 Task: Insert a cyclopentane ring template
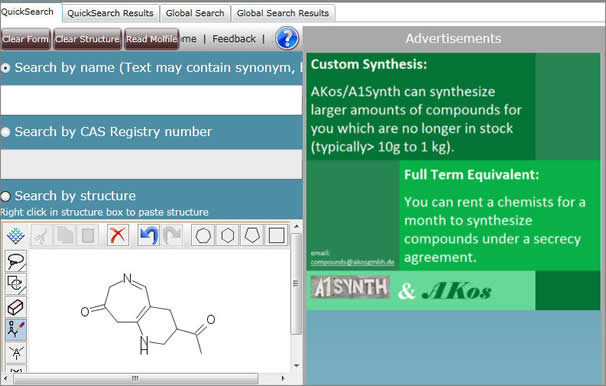[252, 235]
